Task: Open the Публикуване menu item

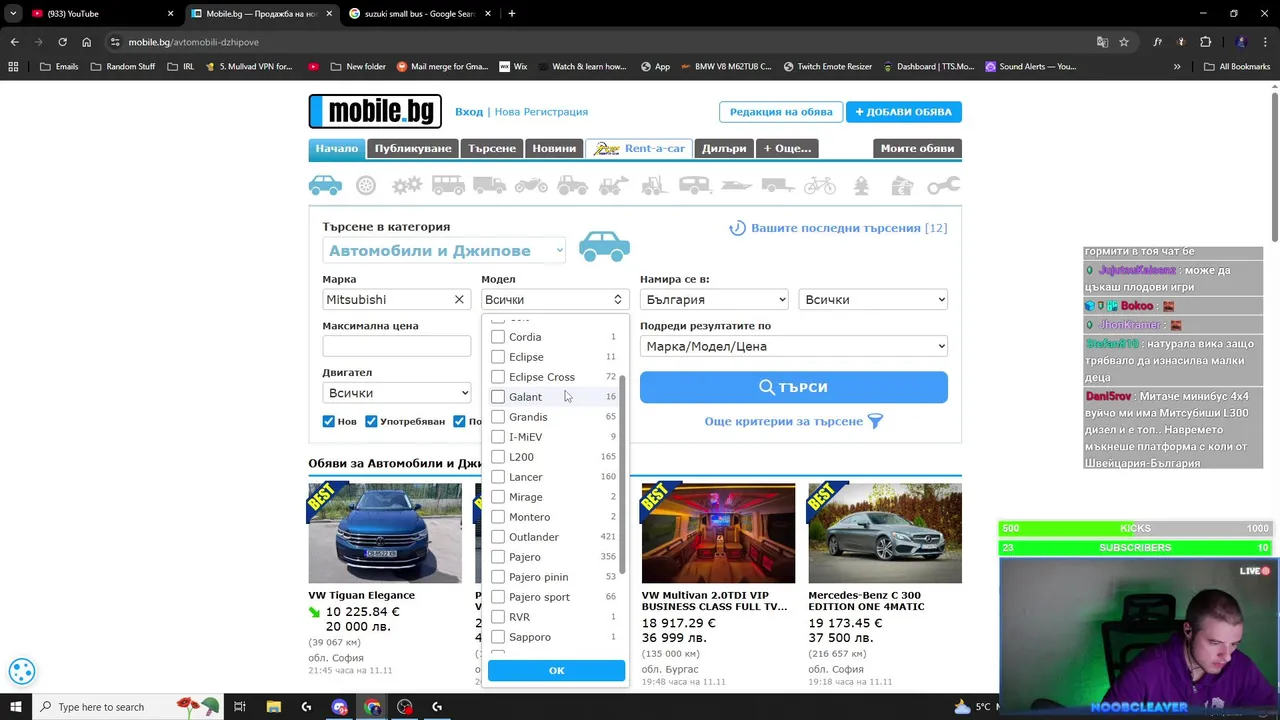Action: tap(413, 148)
